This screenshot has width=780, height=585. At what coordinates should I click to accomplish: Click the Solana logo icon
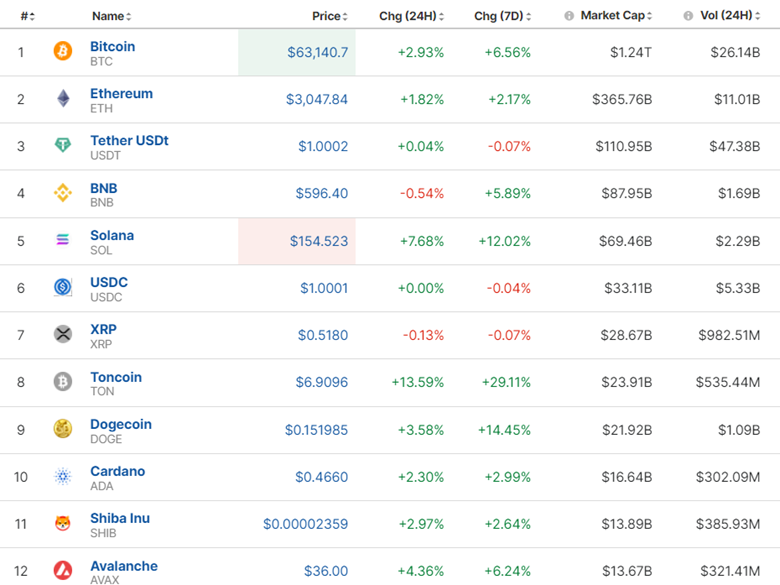[63, 240]
